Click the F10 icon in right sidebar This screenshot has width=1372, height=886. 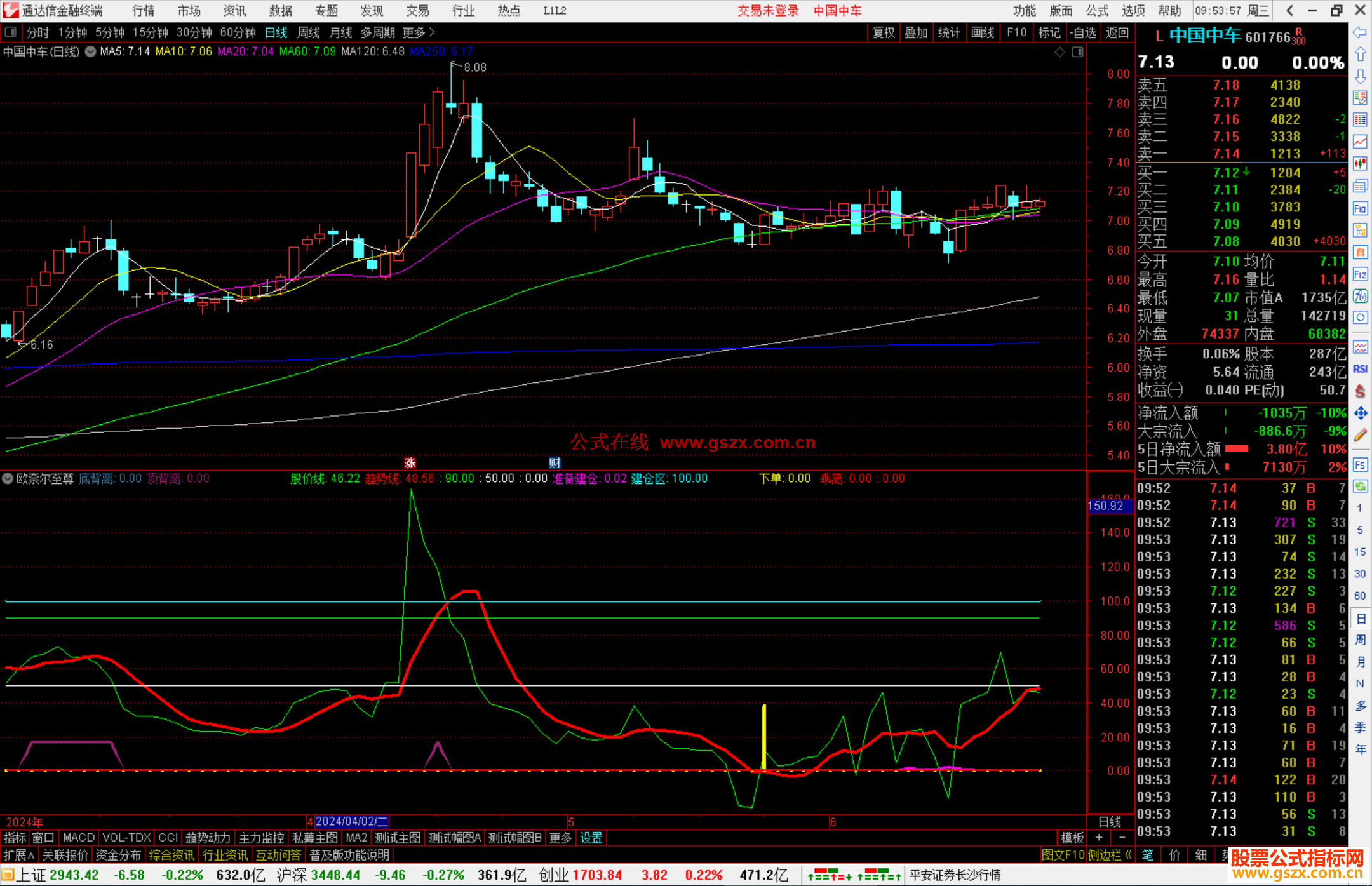click(1360, 208)
